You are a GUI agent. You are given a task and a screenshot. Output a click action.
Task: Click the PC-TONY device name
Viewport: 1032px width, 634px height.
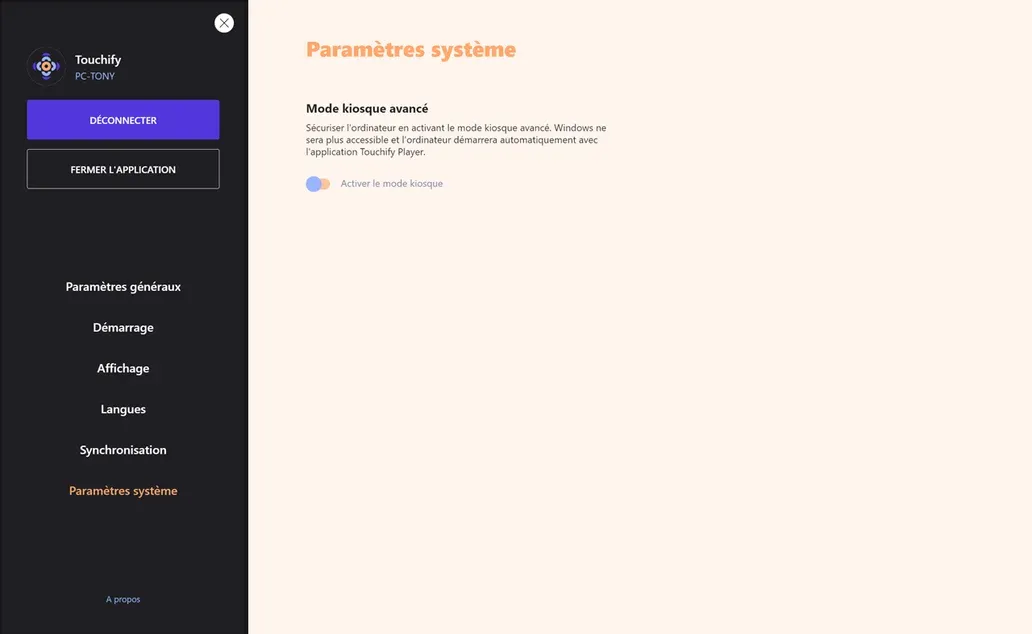click(x=95, y=76)
